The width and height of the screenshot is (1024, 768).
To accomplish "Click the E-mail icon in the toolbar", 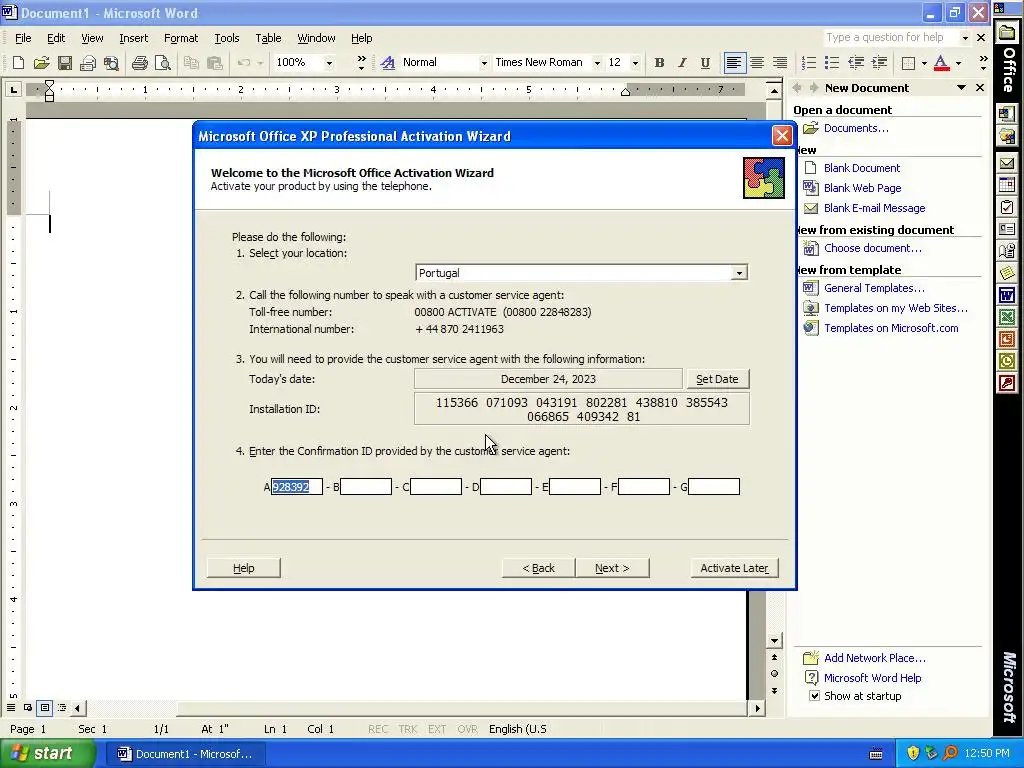I will click(88, 63).
